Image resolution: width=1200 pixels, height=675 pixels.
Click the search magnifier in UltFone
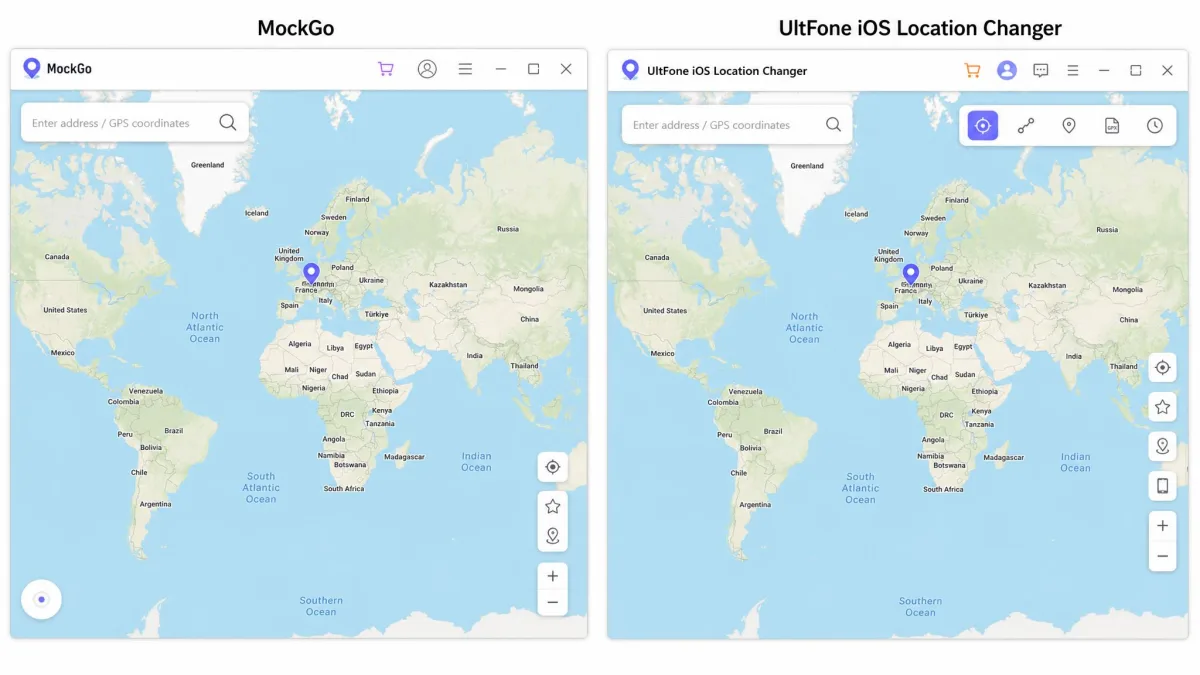(x=833, y=125)
